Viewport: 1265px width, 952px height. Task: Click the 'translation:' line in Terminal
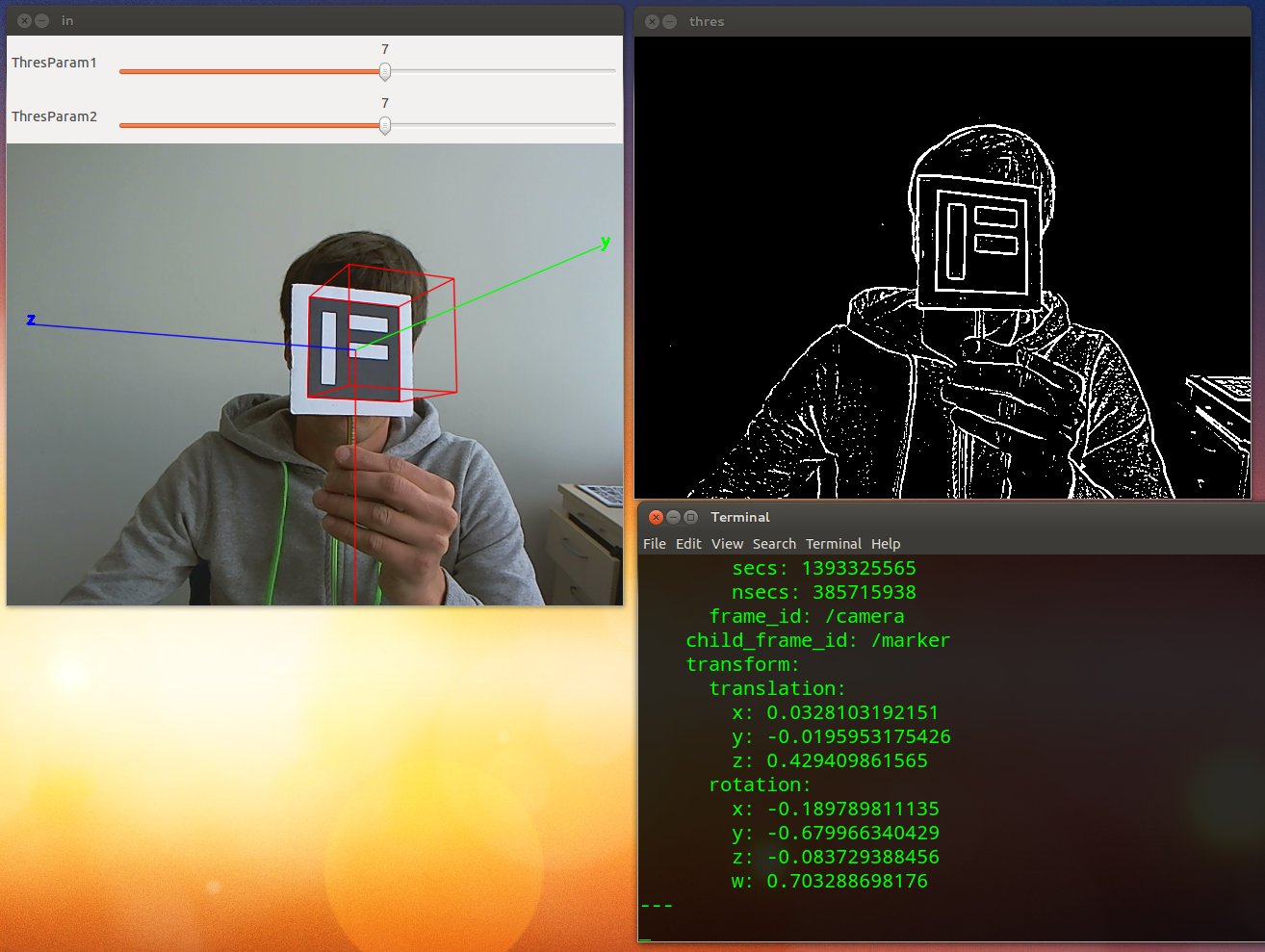tap(777, 688)
